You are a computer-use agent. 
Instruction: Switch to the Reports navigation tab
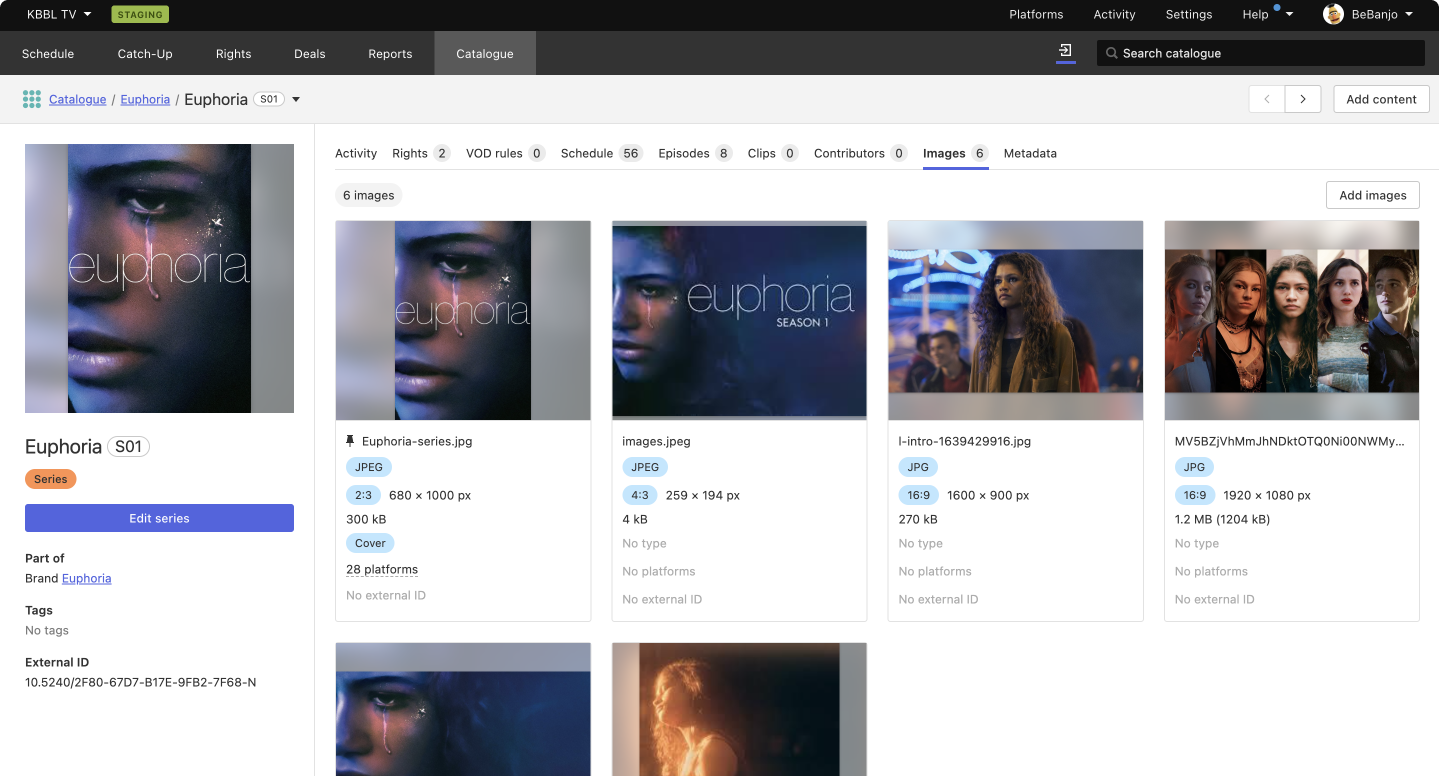390,53
